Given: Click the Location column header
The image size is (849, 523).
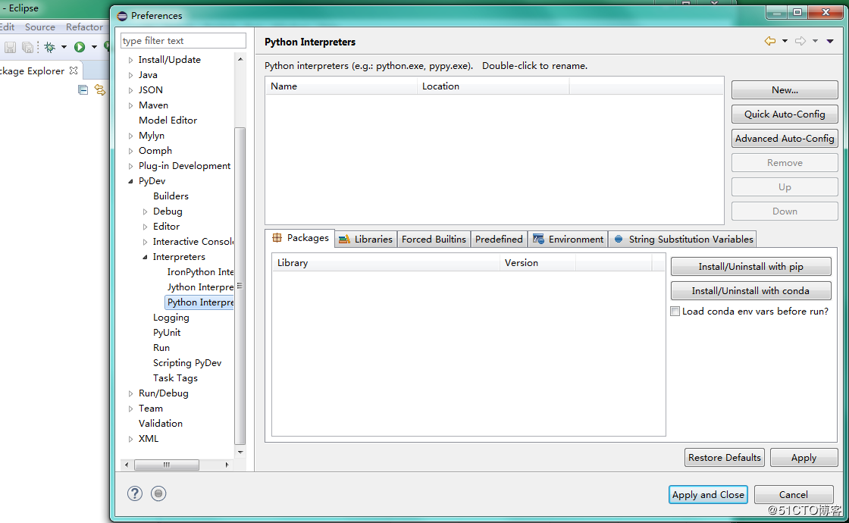Looking at the screenshot, I should (x=493, y=86).
